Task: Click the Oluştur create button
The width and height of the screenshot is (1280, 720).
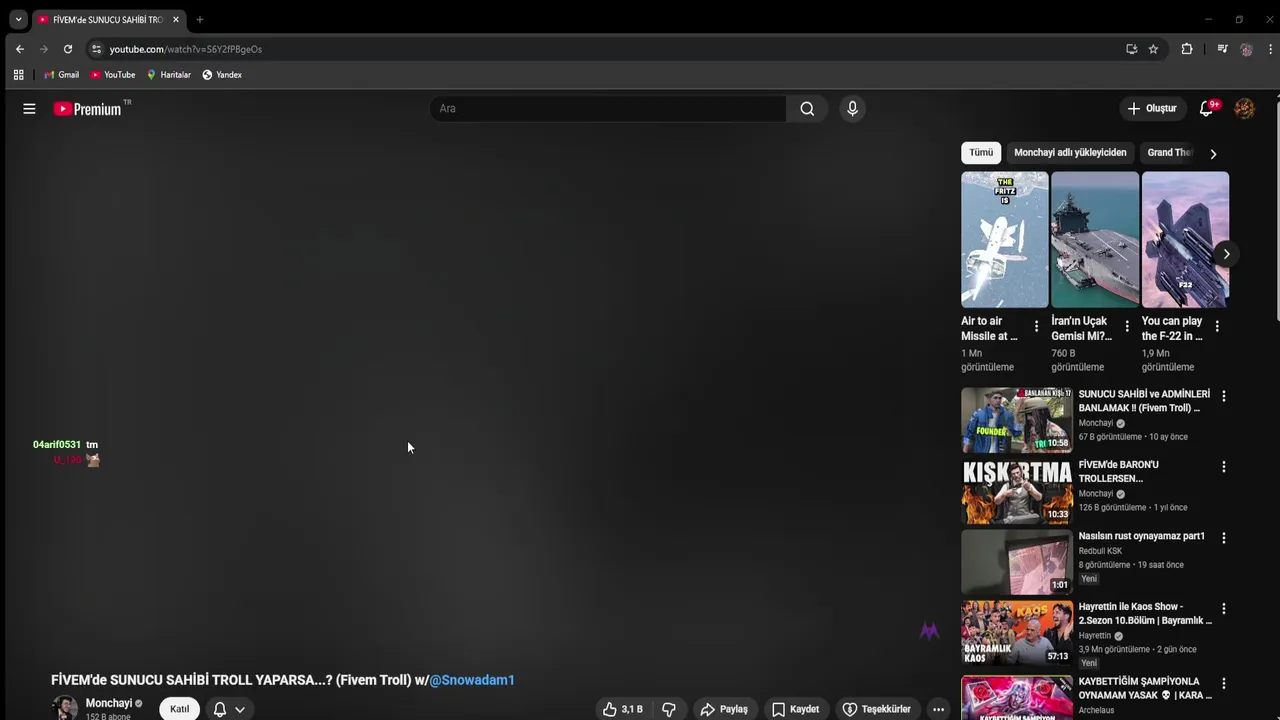Action: pos(1151,108)
